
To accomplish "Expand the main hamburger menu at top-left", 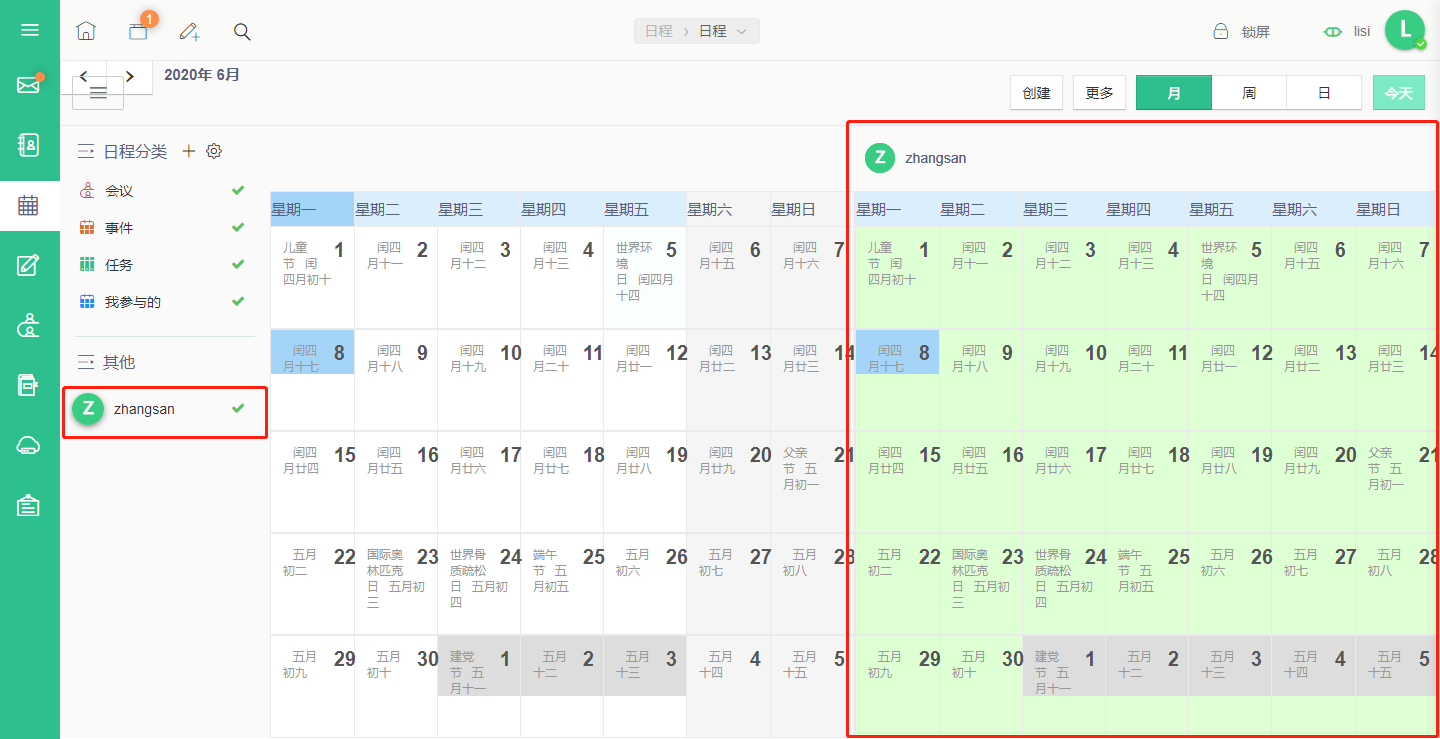I will tap(30, 30).
